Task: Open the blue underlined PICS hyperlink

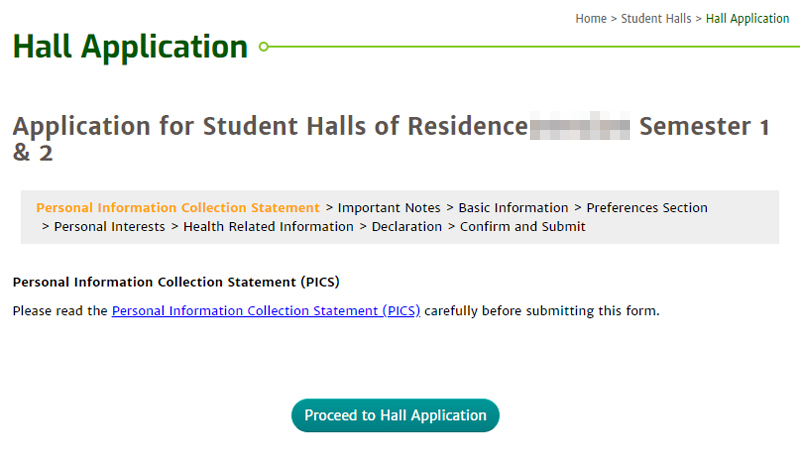Action: pos(266,311)
